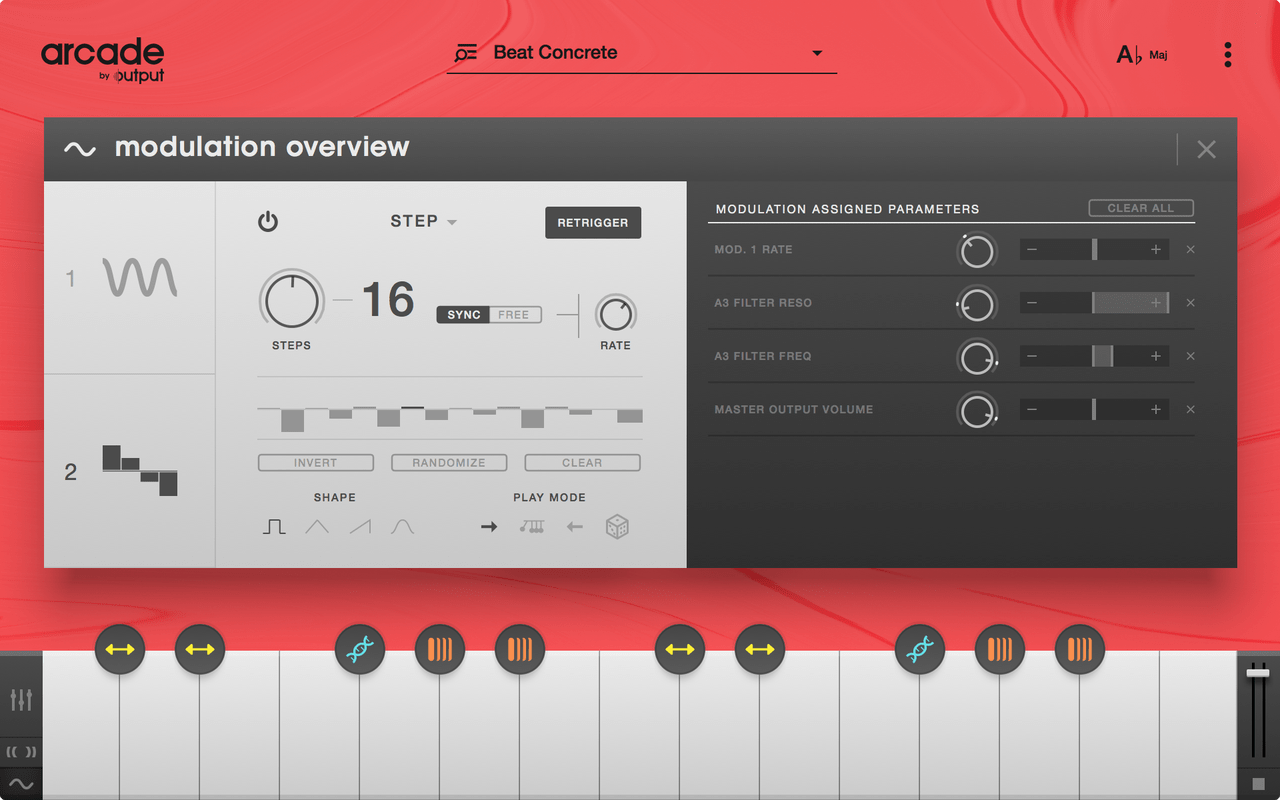Click the step sequencer bars display
The width and height of the screenshot is (1280, 800).
[x=450, y=410]
